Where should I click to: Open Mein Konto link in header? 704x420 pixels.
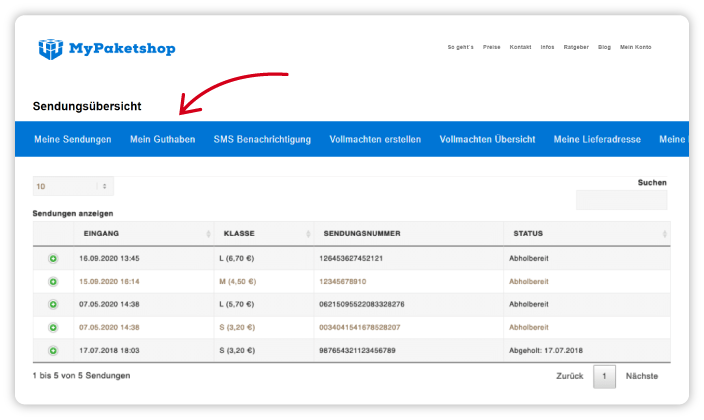point(635,47)
